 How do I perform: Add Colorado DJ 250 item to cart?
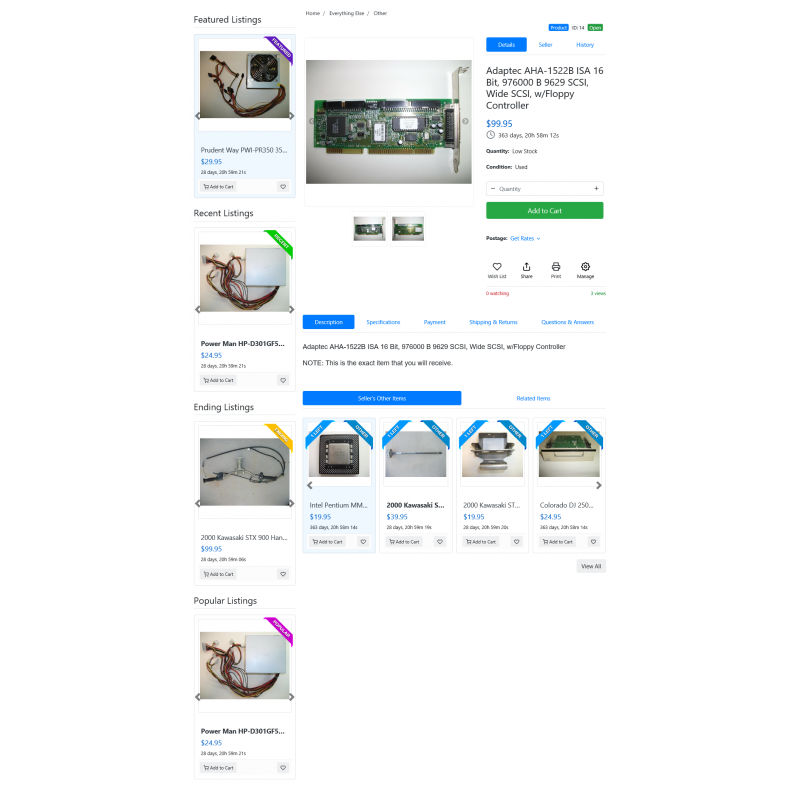click(x=558, y=542)
